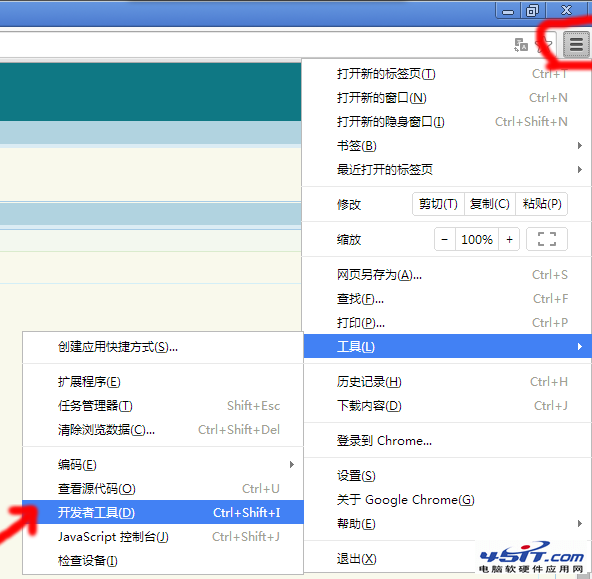Open 下载内容(D) from the menu
The height and width of the screenshot is (579, 592).
(x=447, y=406)
